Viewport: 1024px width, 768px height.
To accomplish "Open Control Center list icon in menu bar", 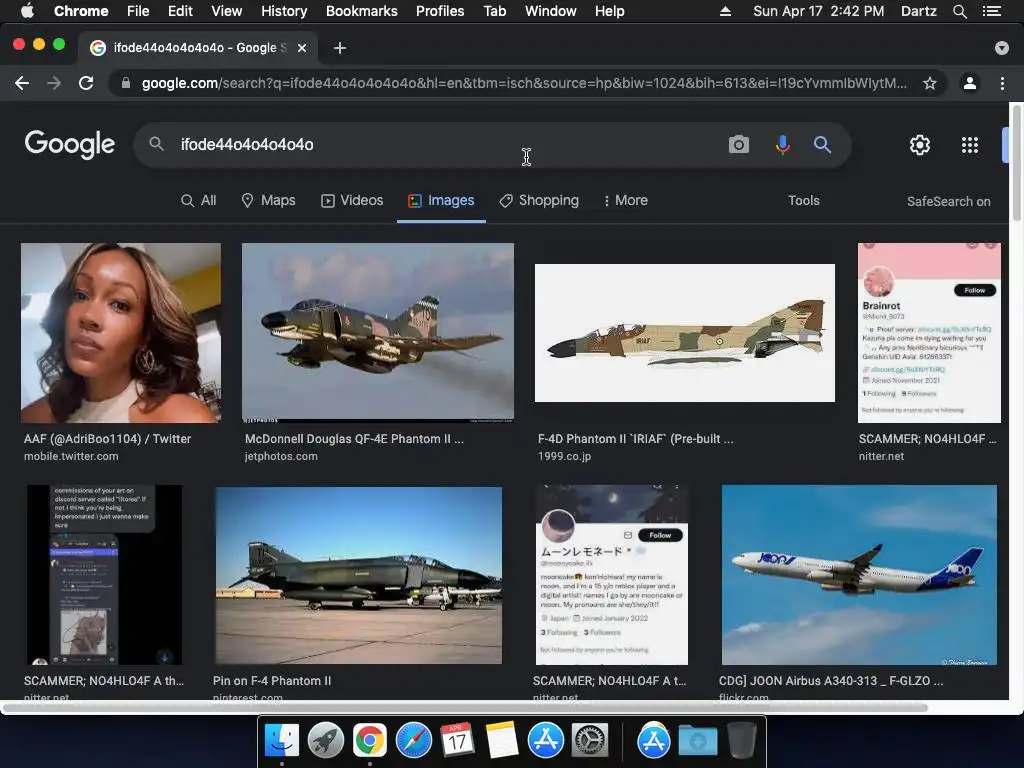I will tap(991, 11).
